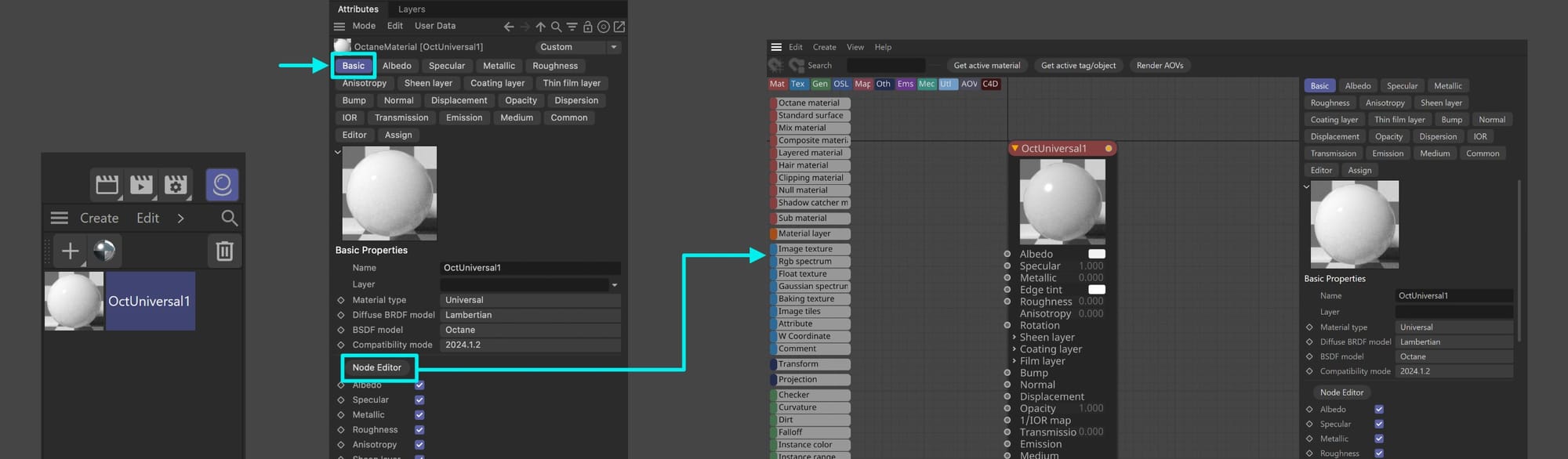Open the Octane live viewer icon
Image resolution: width=1568 pixels, height=459 pixels.
click(x=222, y=185)
